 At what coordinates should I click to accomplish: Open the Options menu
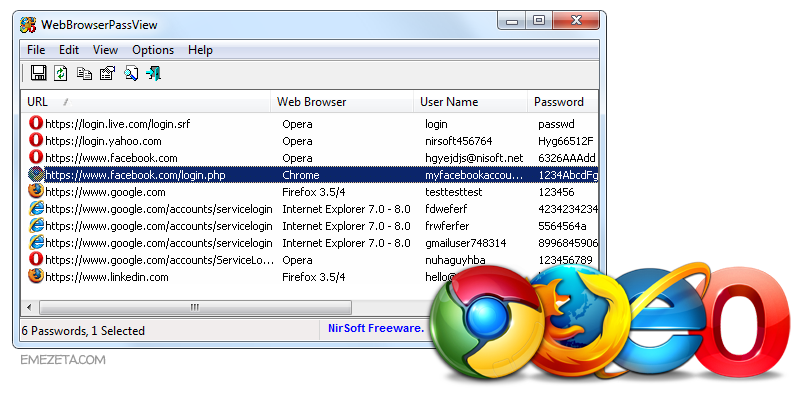(x=153, y=50)
